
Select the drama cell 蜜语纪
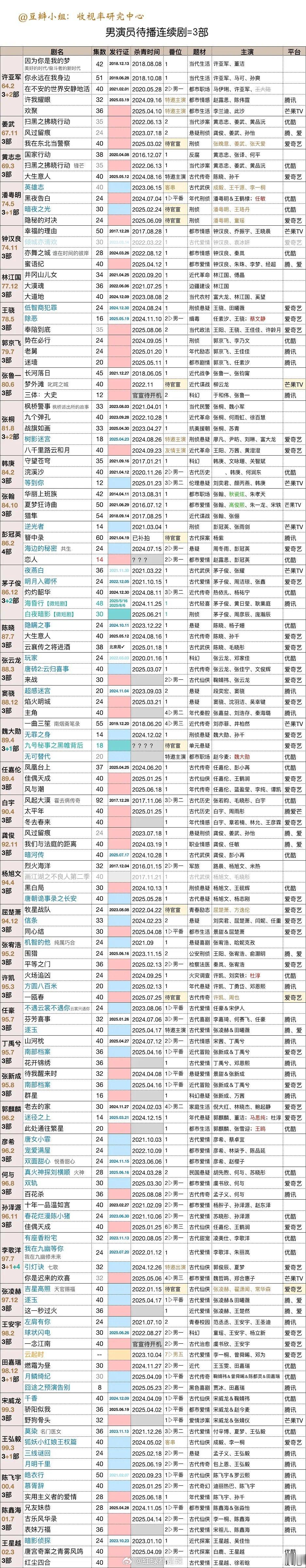tap(33, 264)
